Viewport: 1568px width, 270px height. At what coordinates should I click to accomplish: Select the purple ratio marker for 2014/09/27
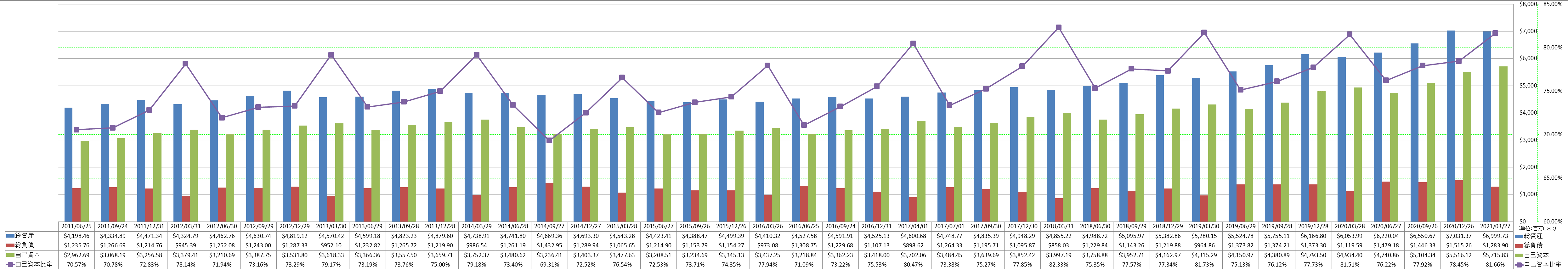[549, 140]
